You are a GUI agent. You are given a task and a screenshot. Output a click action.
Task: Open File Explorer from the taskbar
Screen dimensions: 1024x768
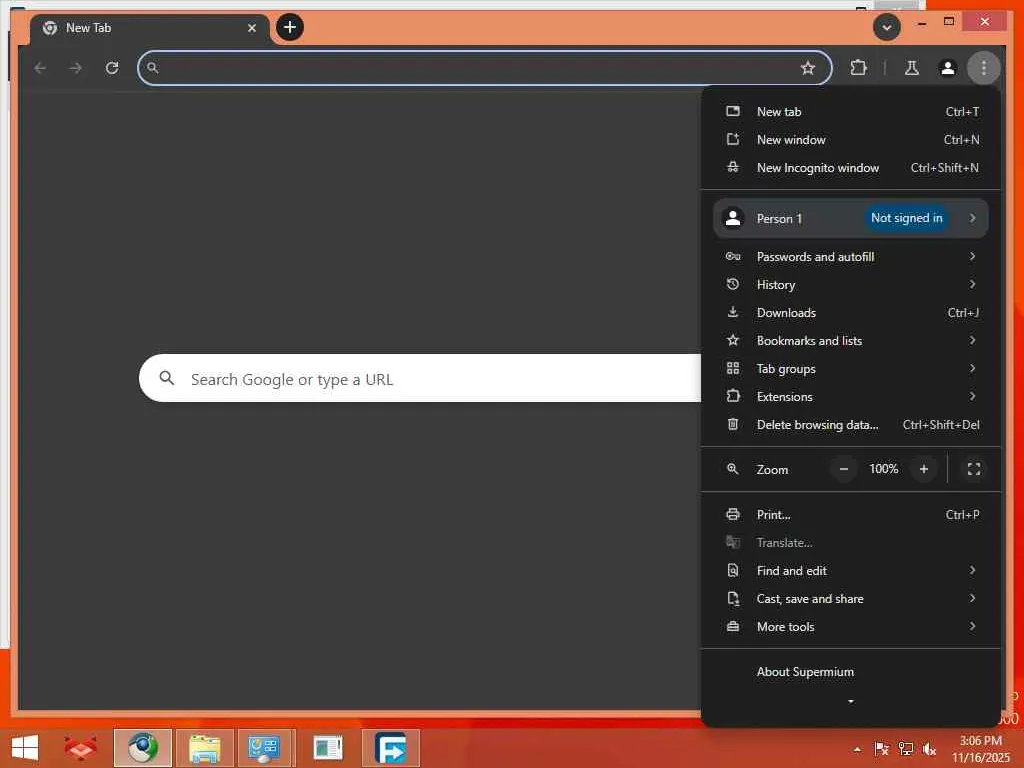point(204,748)
